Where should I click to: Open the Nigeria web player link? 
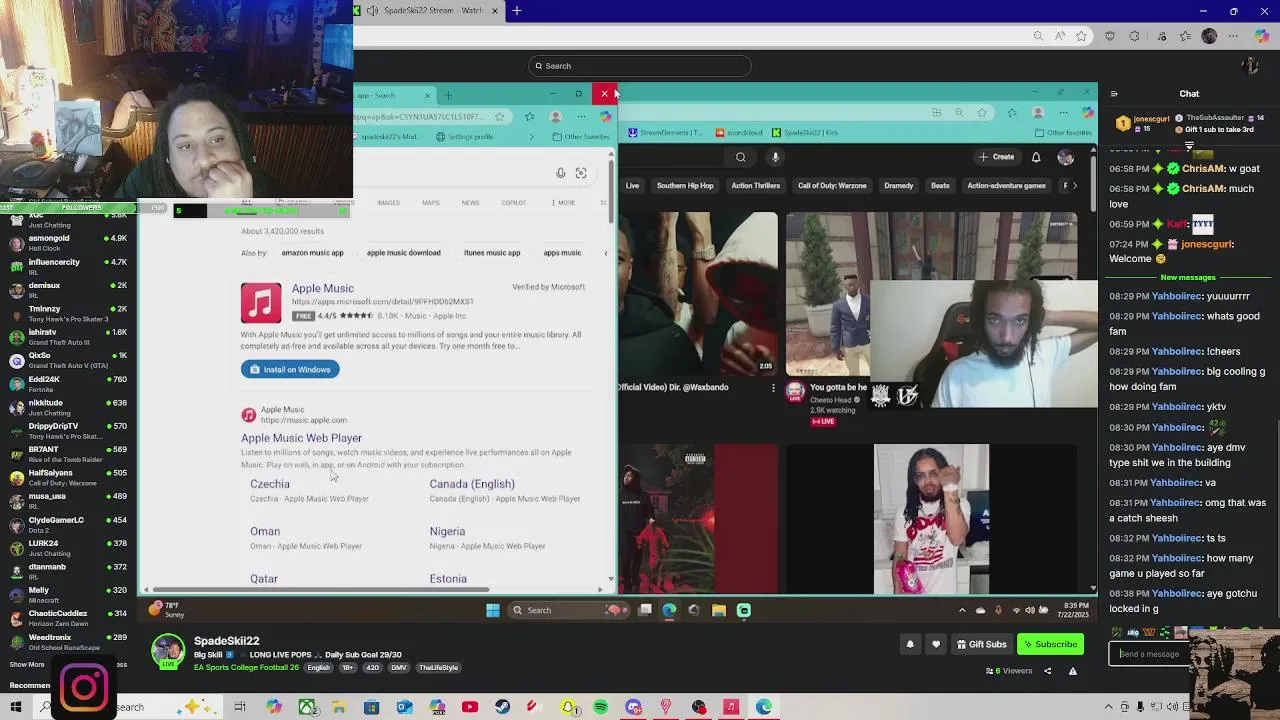(447, 531)
